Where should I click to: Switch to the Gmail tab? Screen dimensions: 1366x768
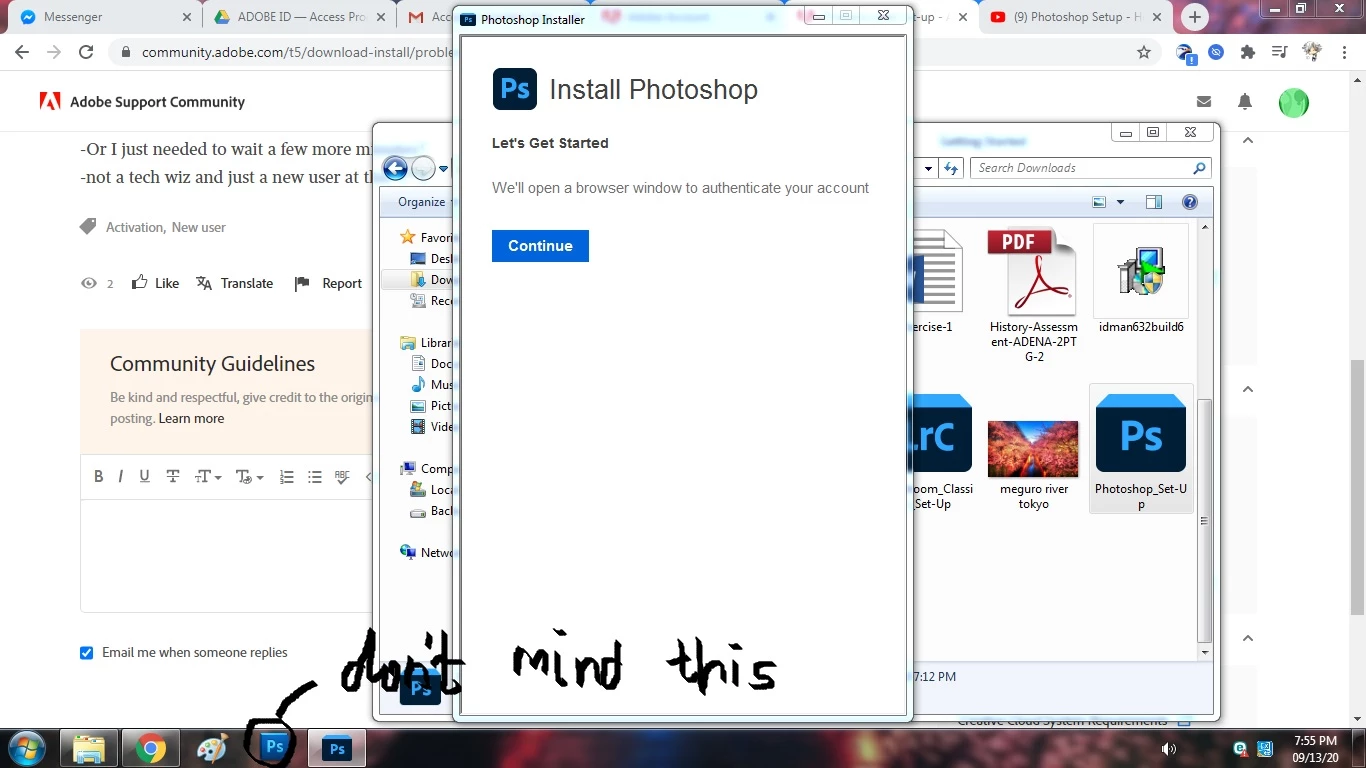point(425,17)
